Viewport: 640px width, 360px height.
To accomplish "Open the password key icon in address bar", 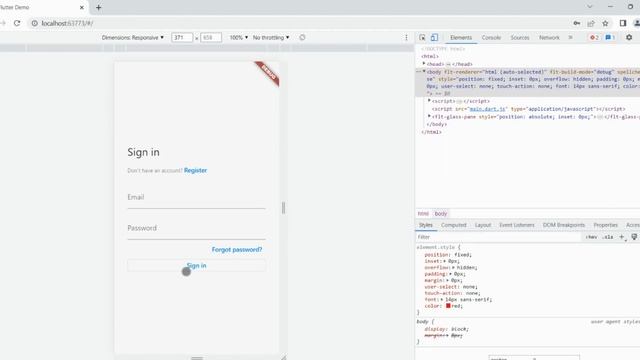I will tap(577, 23).
